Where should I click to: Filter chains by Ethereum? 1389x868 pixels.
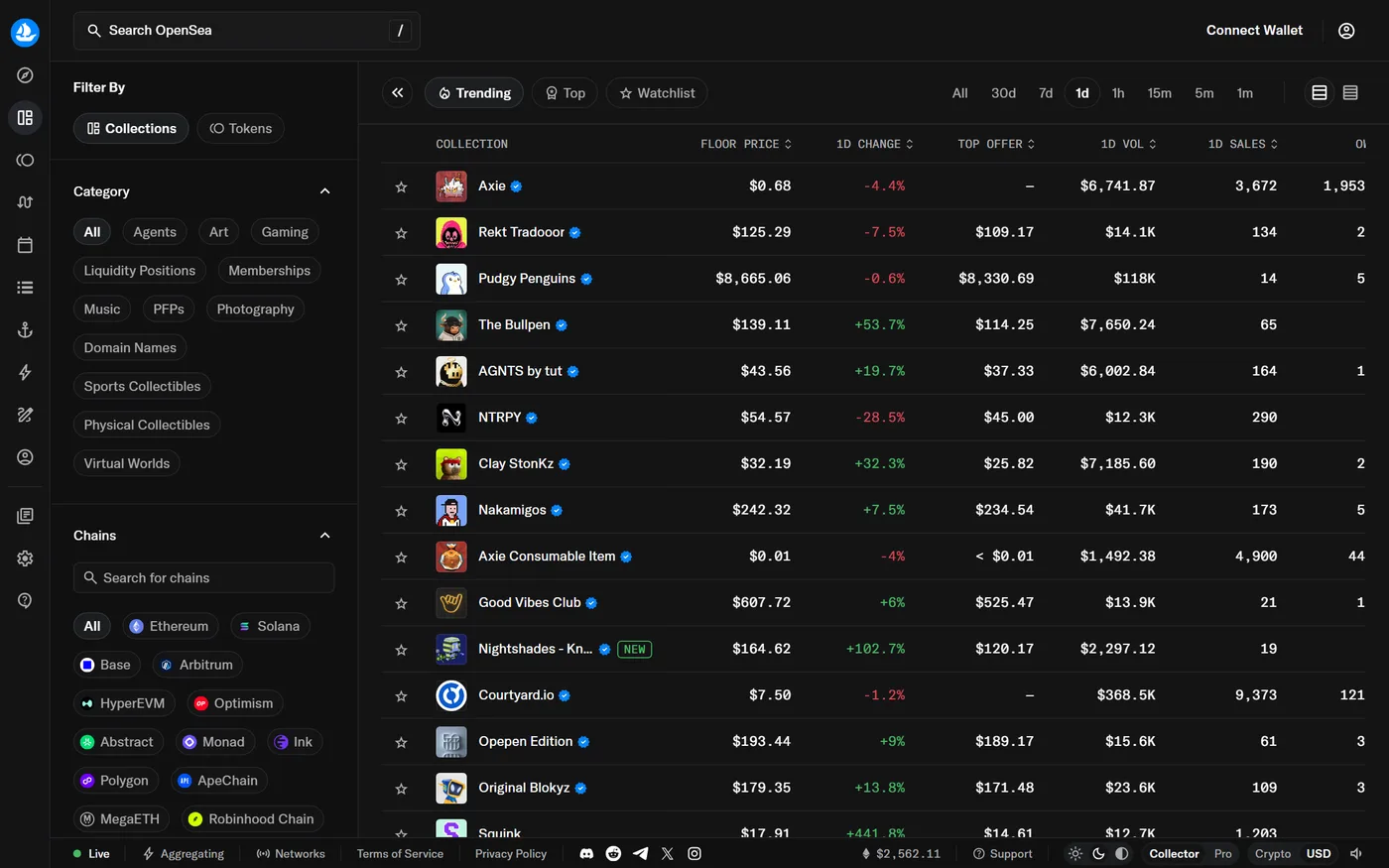click(x=171, y=627)
